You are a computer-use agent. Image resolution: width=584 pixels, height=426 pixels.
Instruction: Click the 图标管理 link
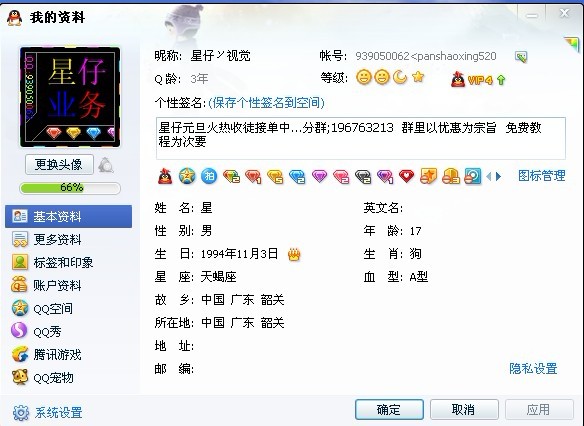542,176
